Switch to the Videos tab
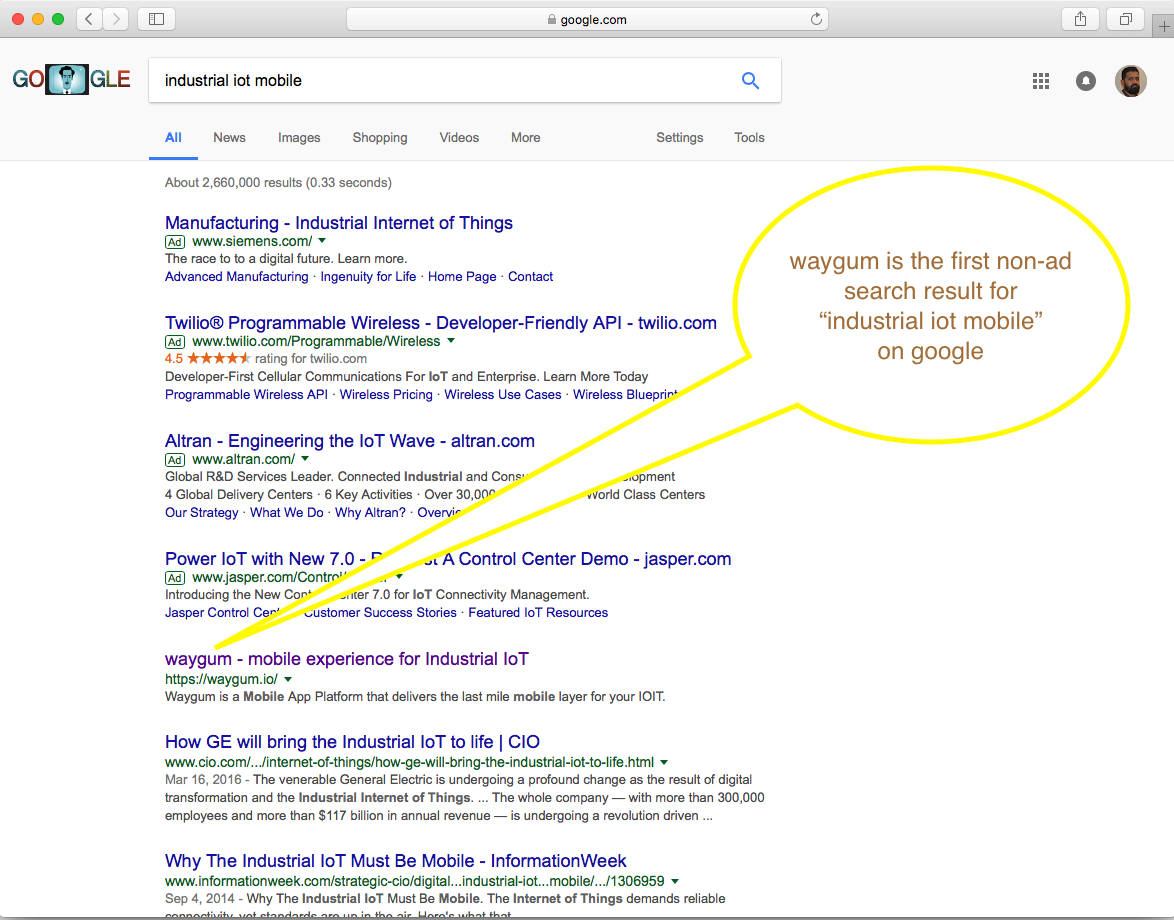Image resolution: width=1174 pixels, height=920 pixels. click(459, 138)
